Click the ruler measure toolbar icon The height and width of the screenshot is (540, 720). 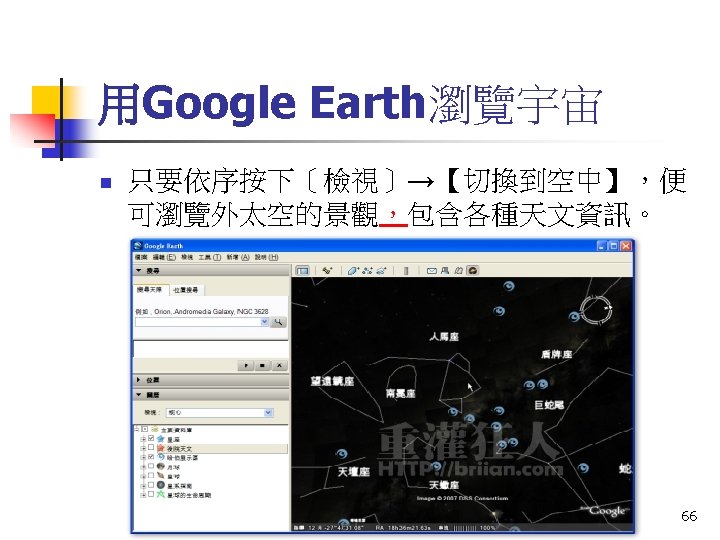tap(406, 270)
